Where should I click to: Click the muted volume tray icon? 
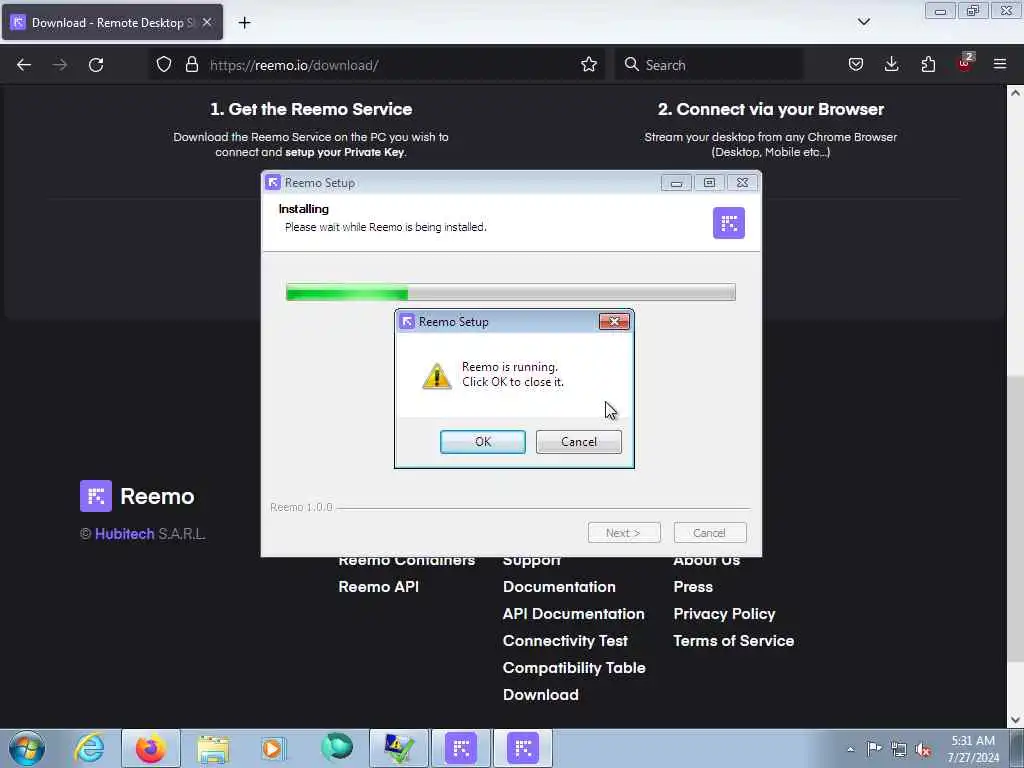coord(923,750)
